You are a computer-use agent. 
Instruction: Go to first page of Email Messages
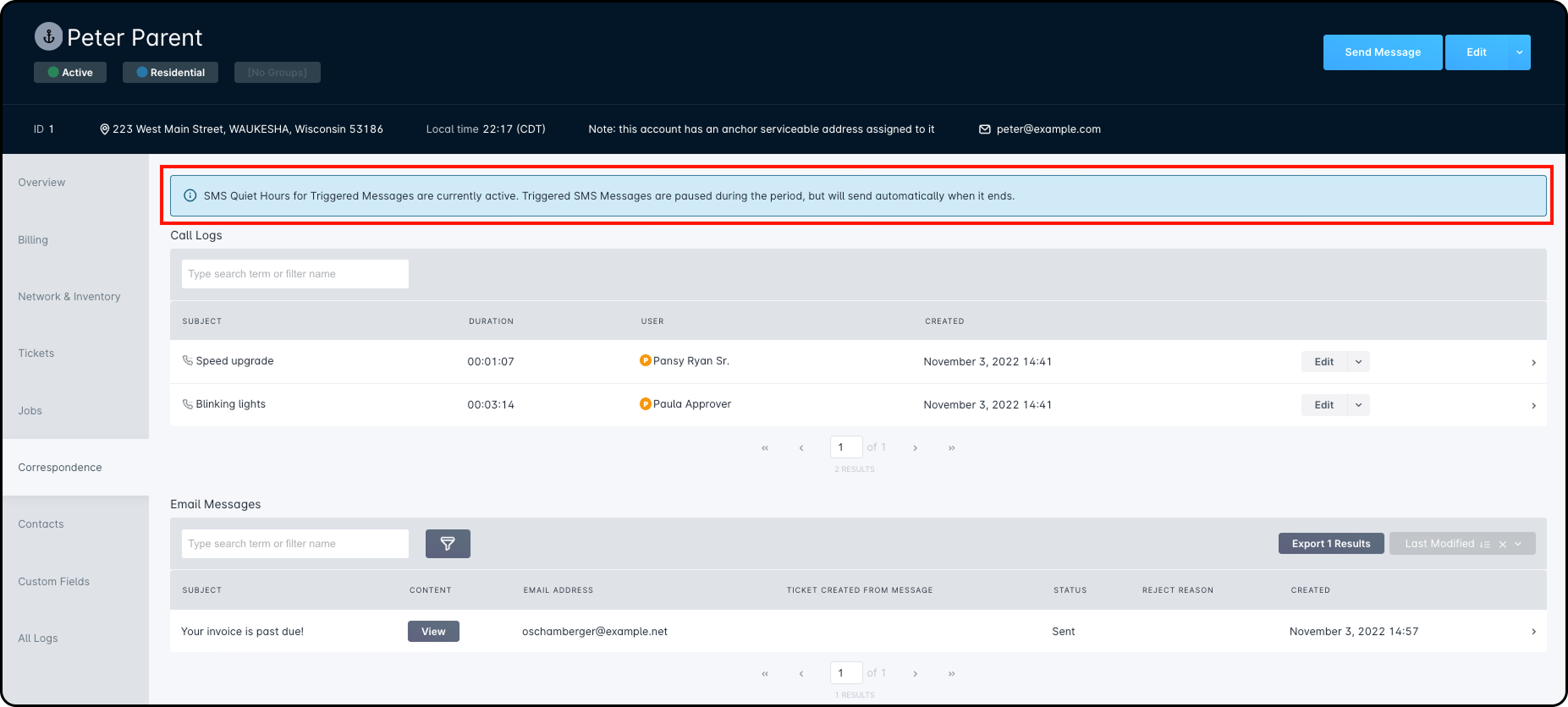coord(765,673)
